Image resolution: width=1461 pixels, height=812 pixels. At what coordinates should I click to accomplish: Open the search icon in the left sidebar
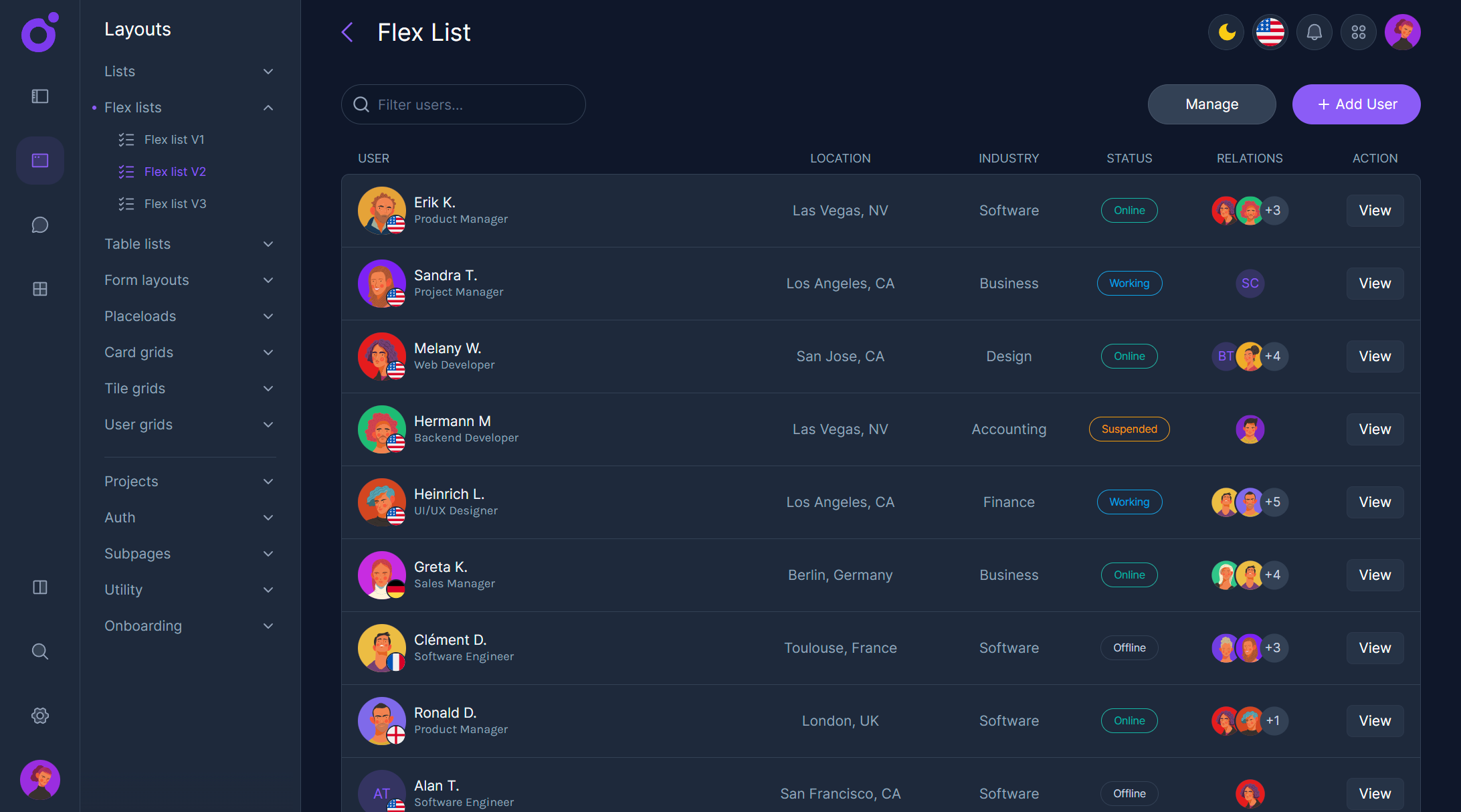point(39,651)
